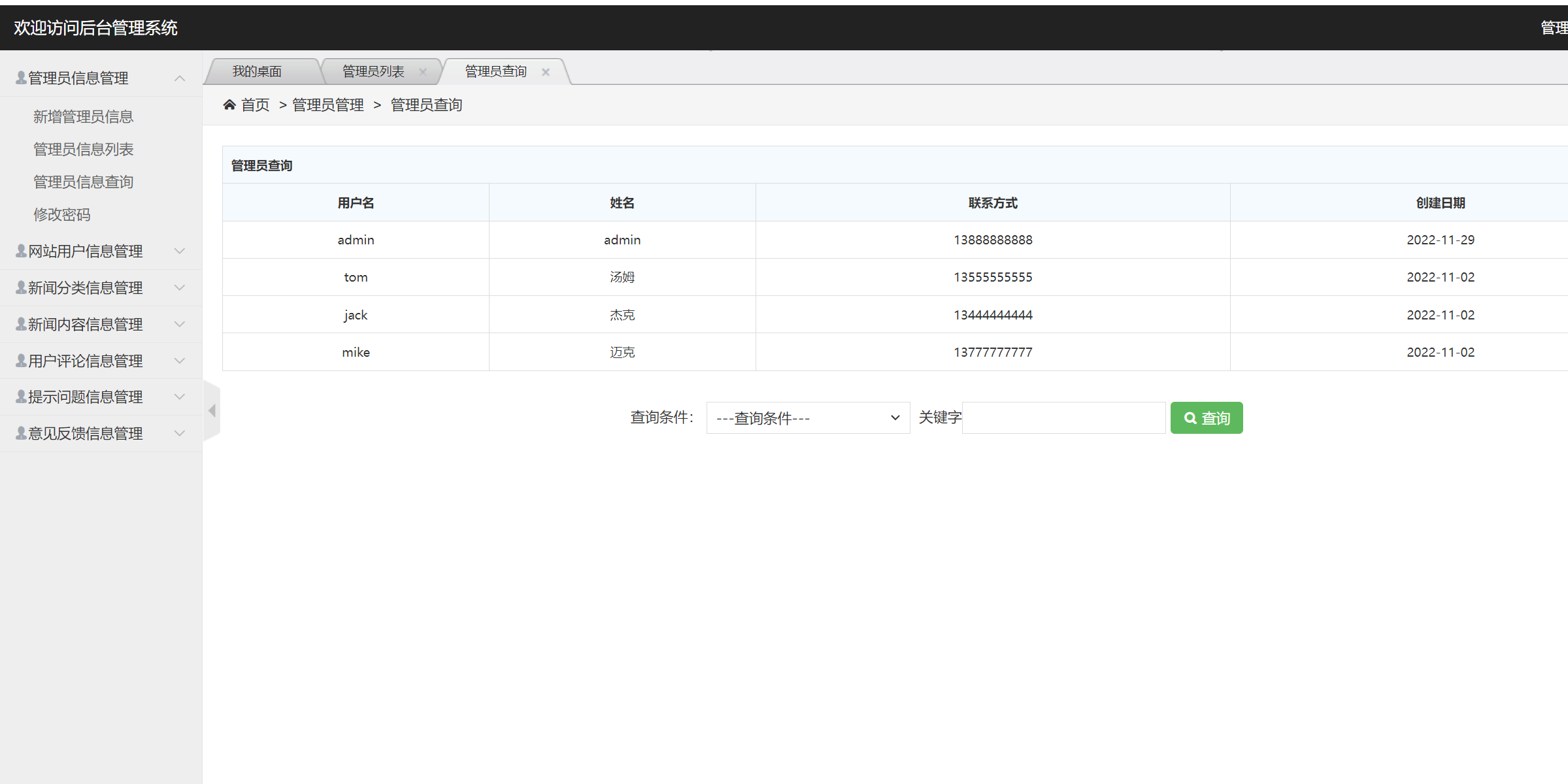Click 管理员管理 breadcrumb
1568x784 pixels.
click(x=328, y=105)
